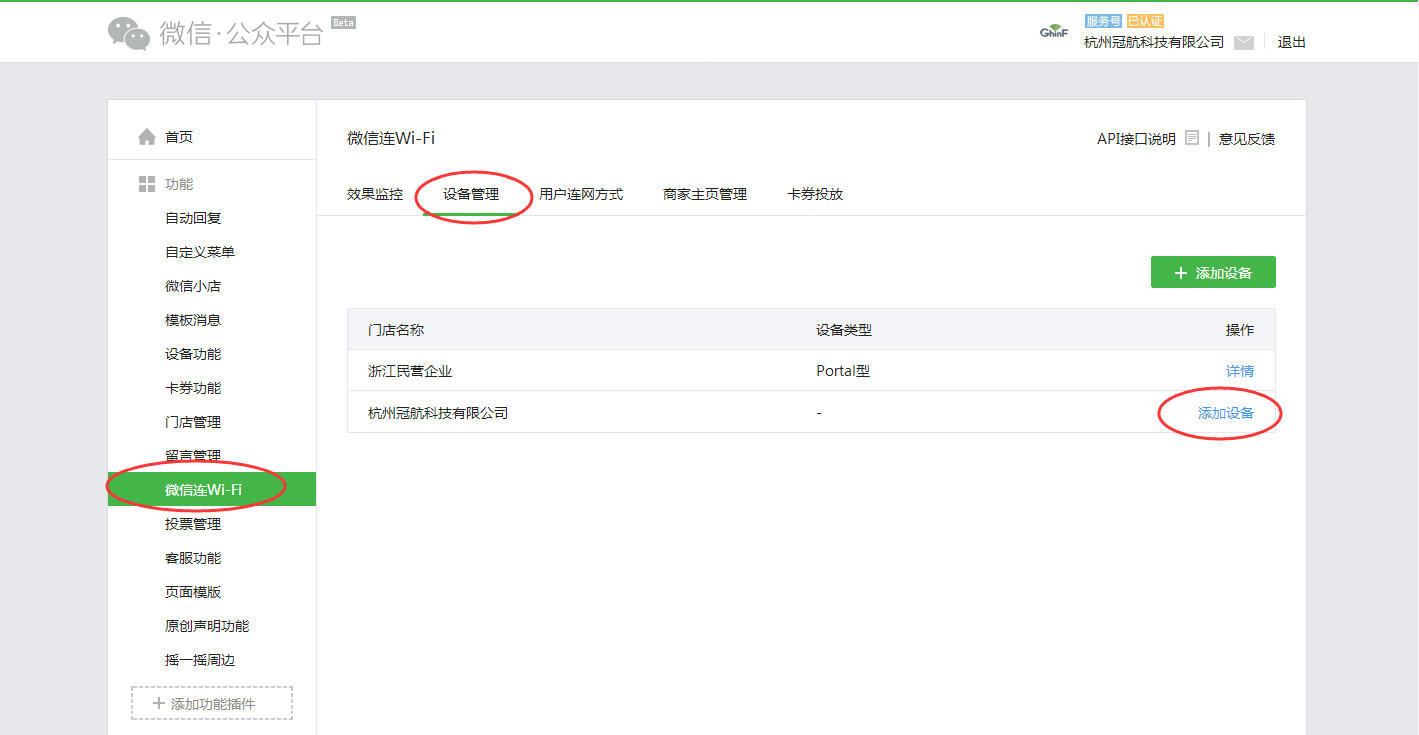Switch to the 卡券投放 tab

click(x=815, y=194)
